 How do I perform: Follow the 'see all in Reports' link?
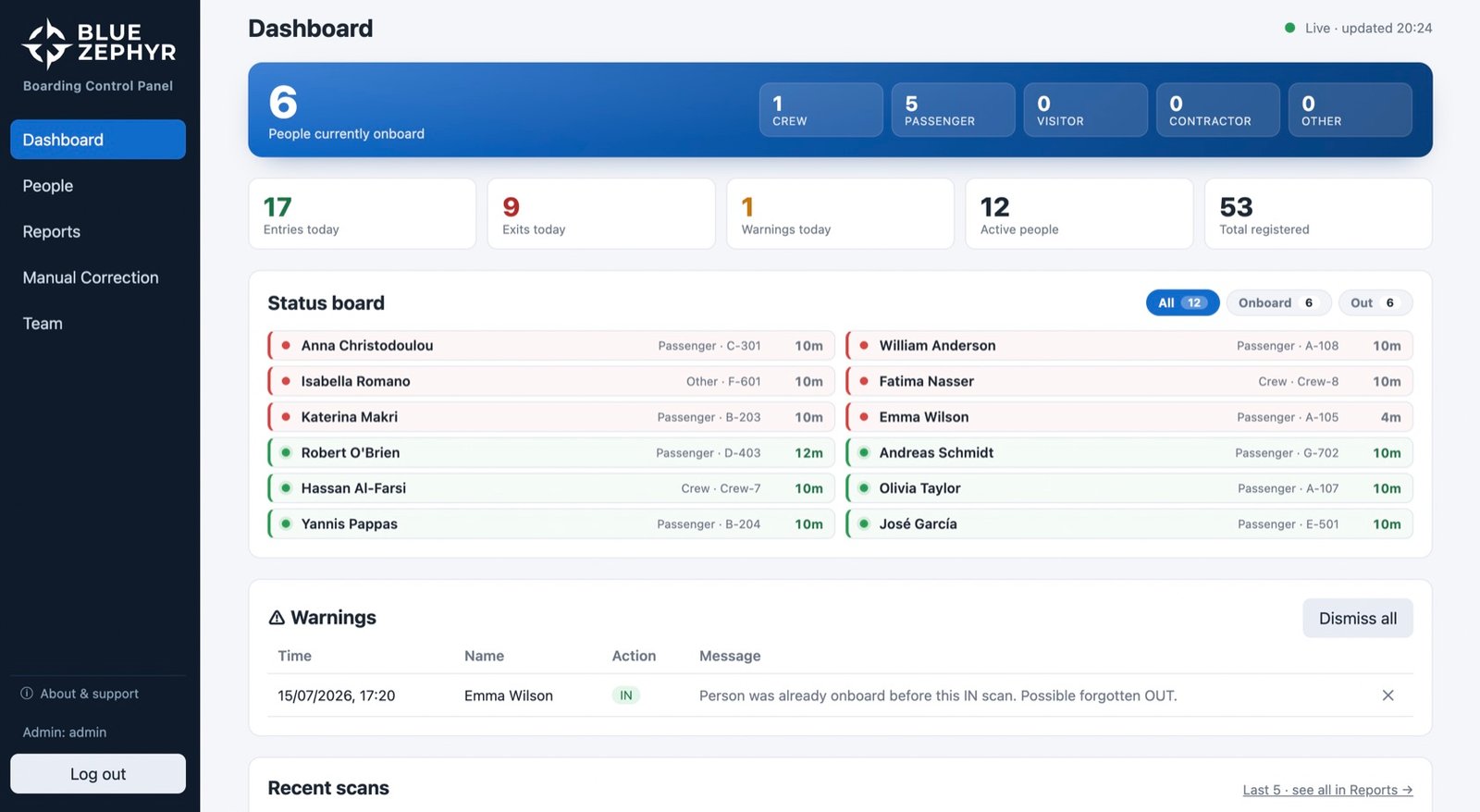click(1327, 790)
